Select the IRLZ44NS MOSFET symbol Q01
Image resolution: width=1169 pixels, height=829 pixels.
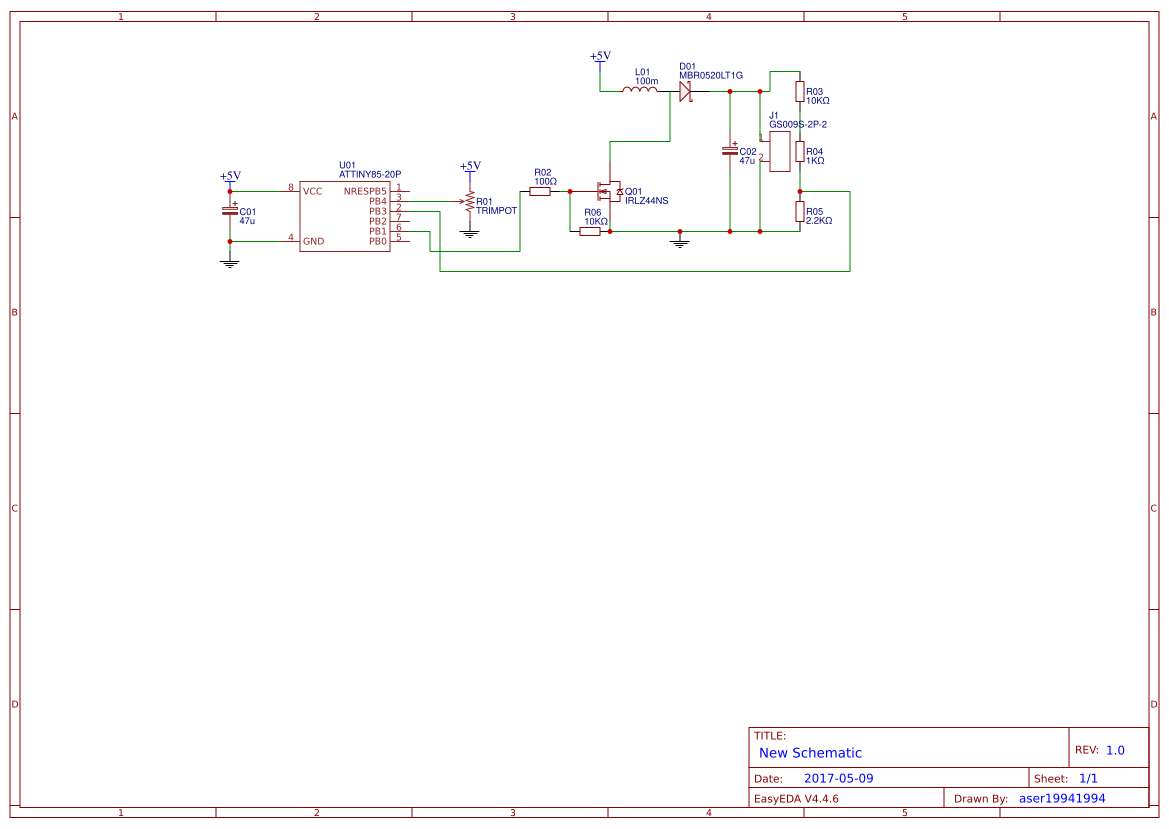pyautogui.click(x=612, y=192)
